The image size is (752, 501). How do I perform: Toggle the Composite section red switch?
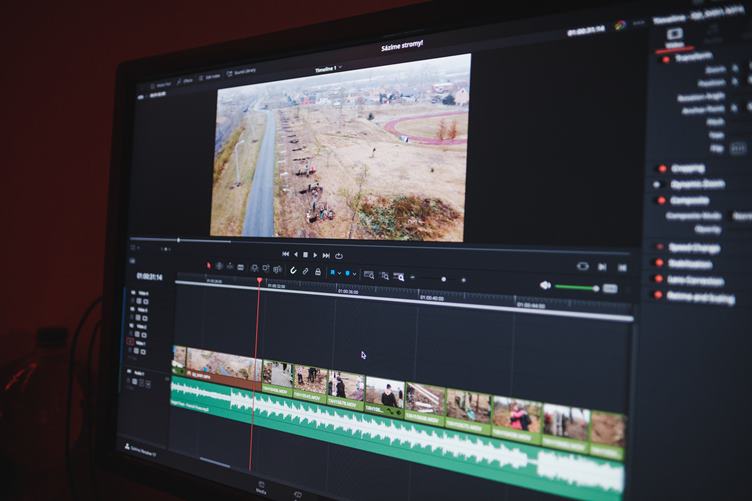(x=661, y=200)
